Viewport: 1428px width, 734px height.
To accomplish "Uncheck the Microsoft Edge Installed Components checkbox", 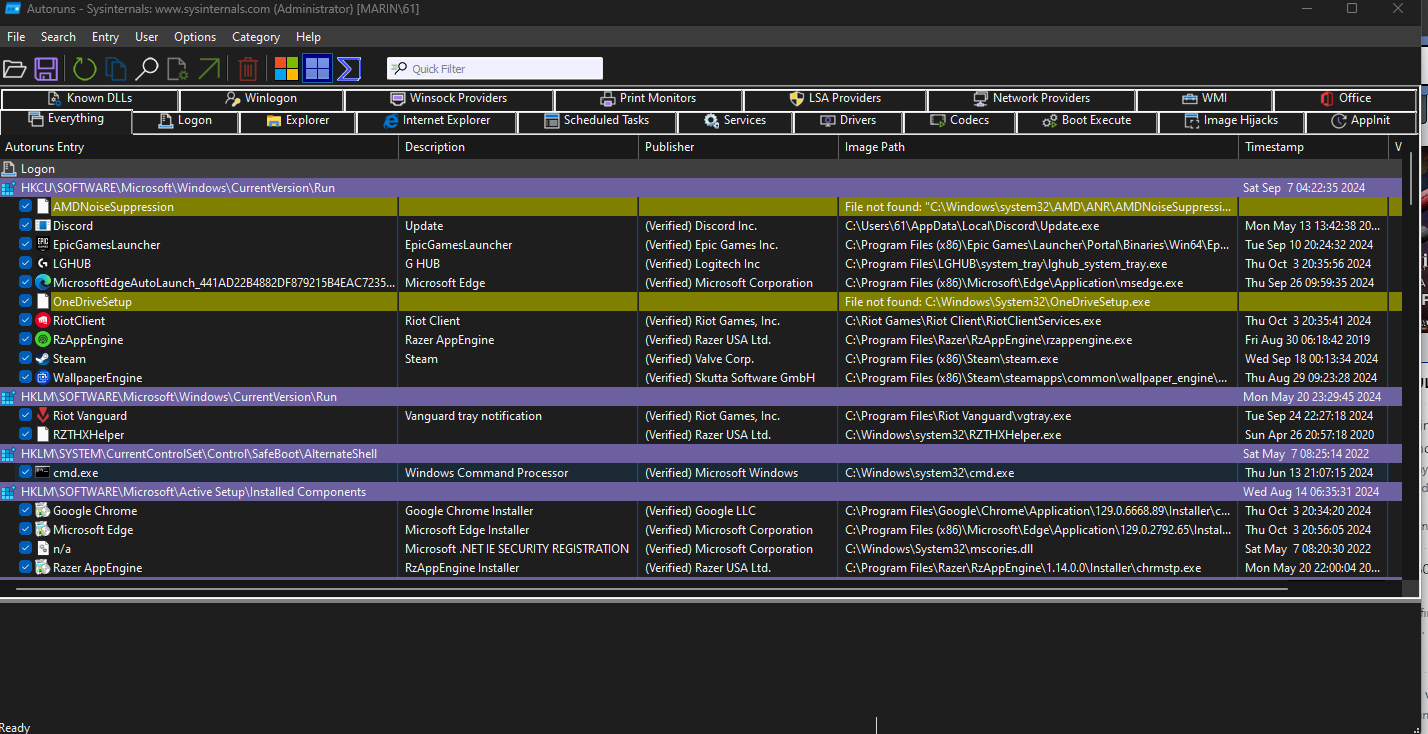I will [x=26, y=530].
